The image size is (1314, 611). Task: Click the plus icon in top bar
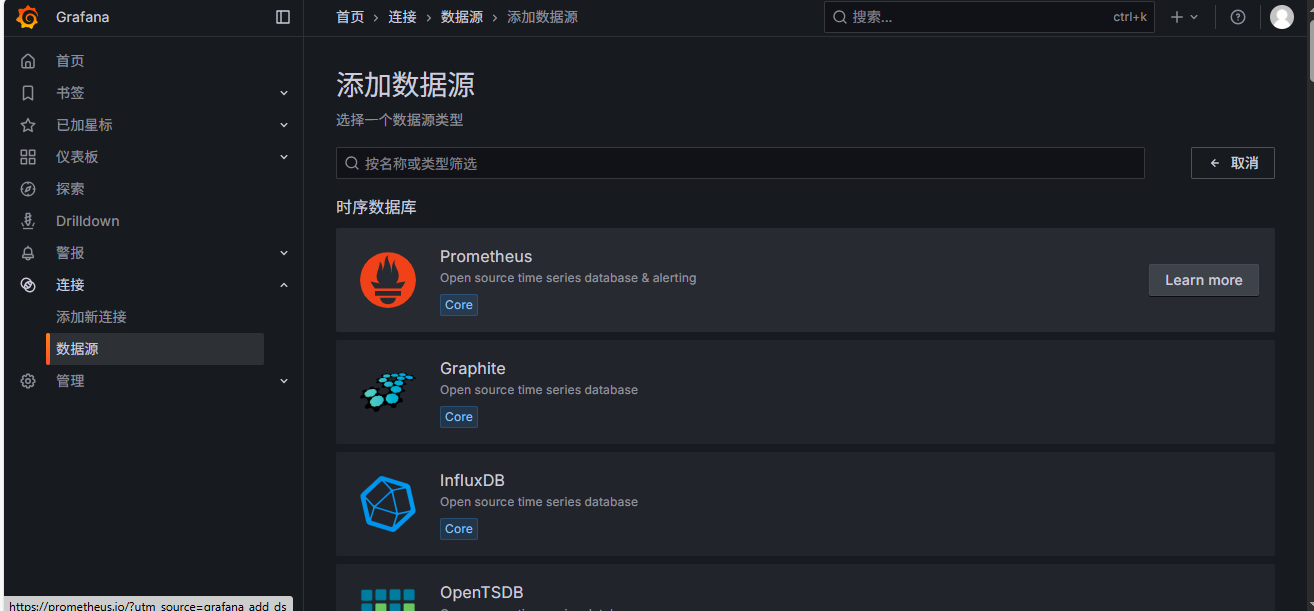tap(1177, 17)
